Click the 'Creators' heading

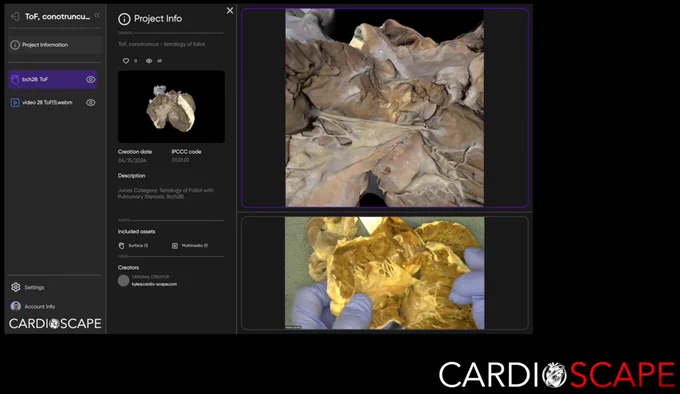(x=128, y=267)
